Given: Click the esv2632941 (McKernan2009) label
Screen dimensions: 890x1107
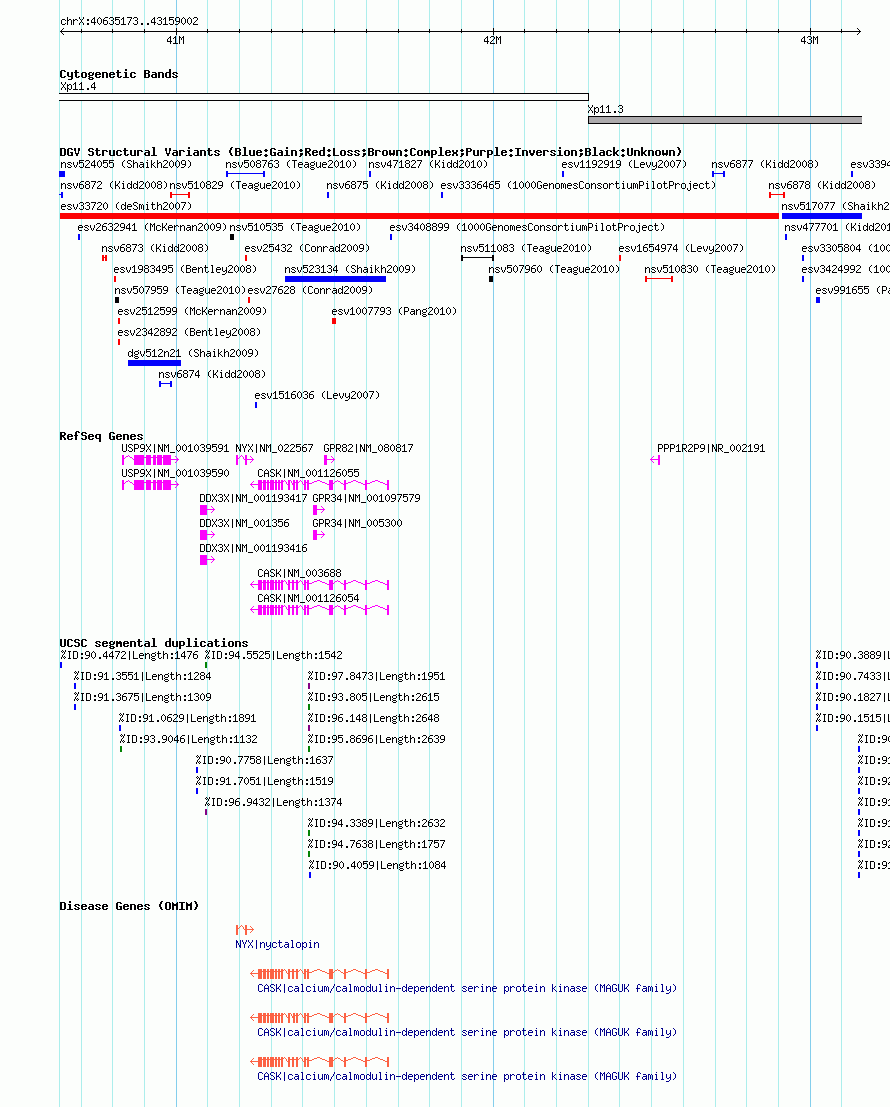Looking at the screenshot, I should [152, 227].
